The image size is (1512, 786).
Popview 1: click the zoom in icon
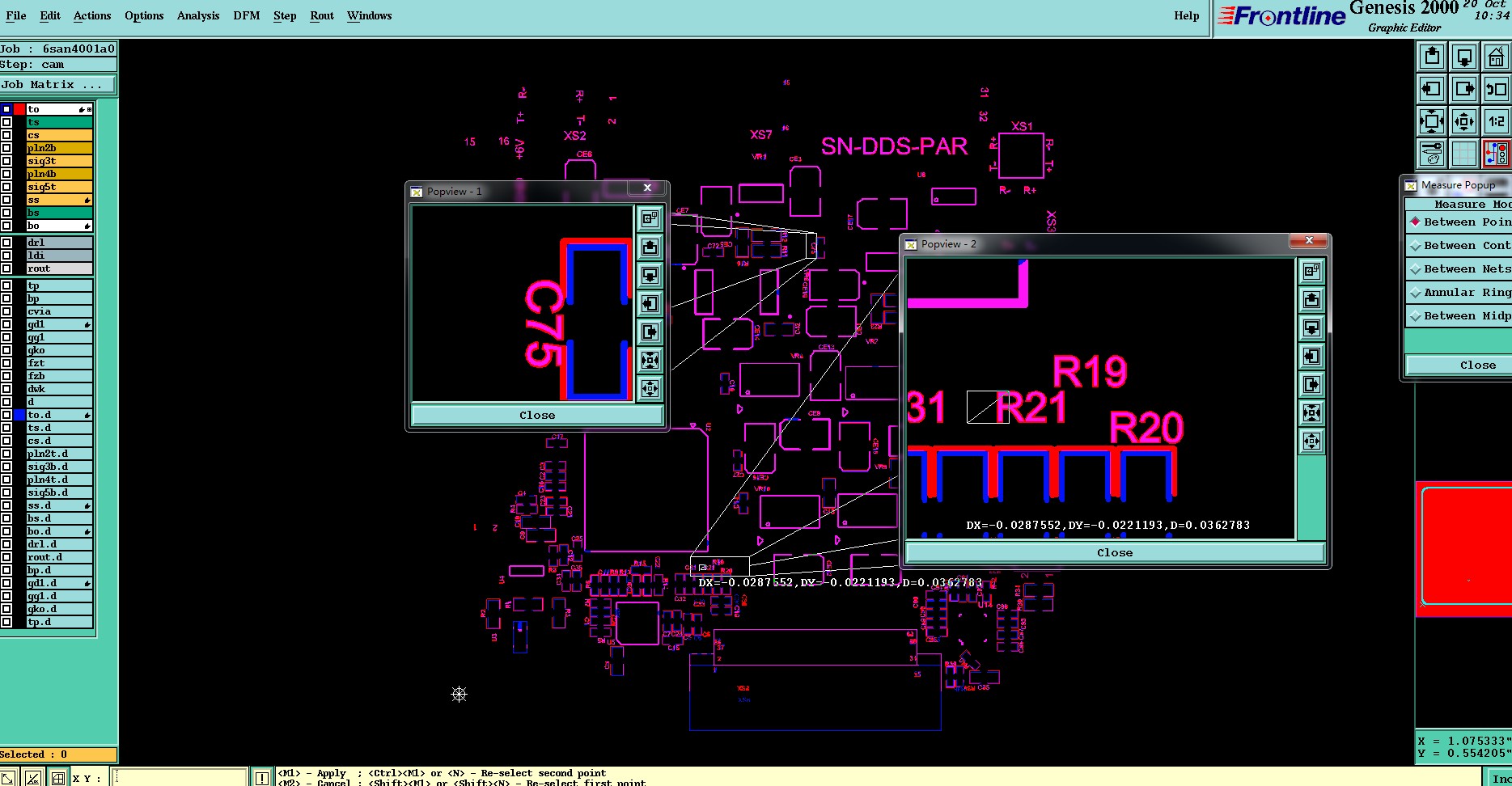tap(650, 360)
